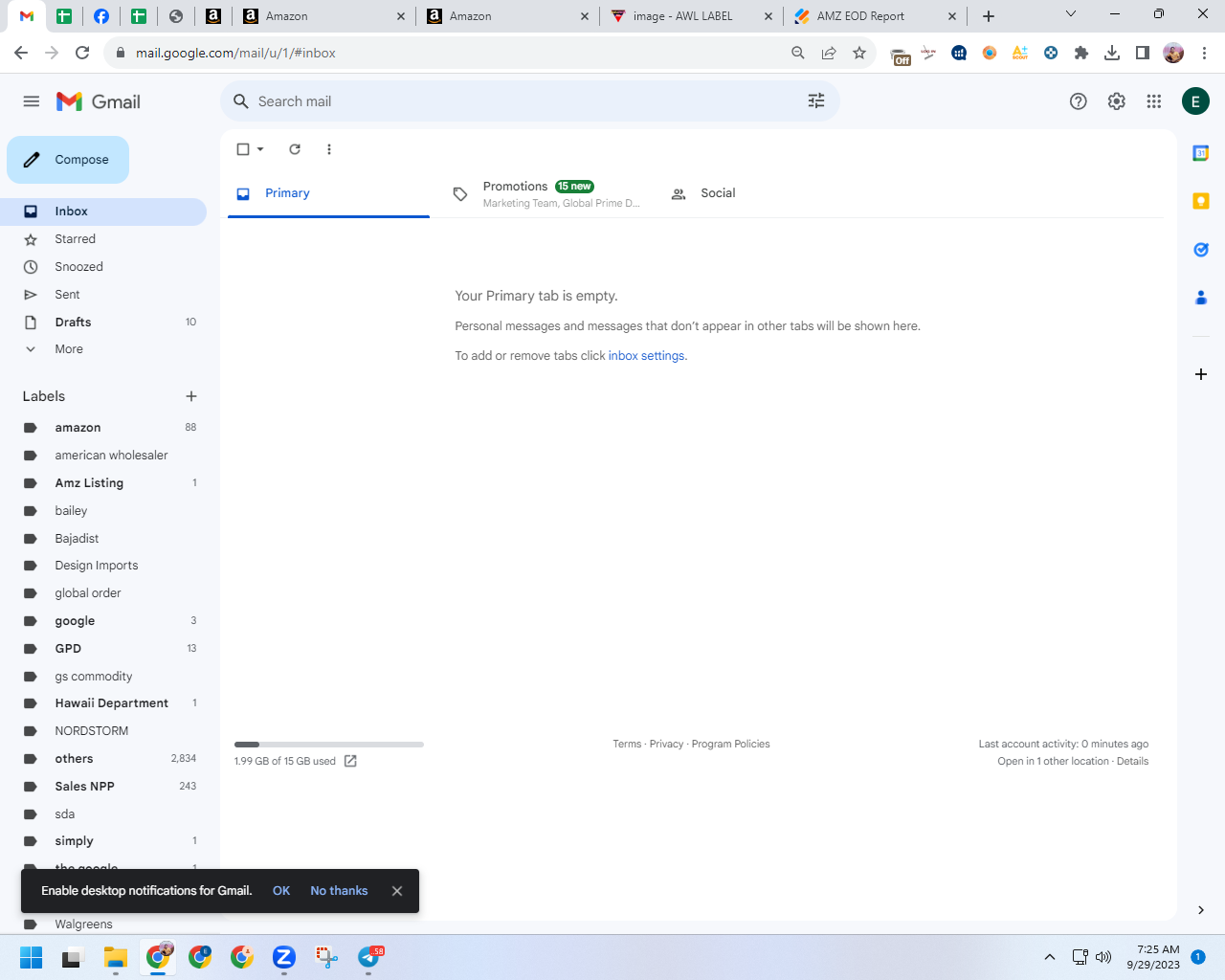Open Windows Start menu
Screen dimensions: 1225x980
click(31, 957)
